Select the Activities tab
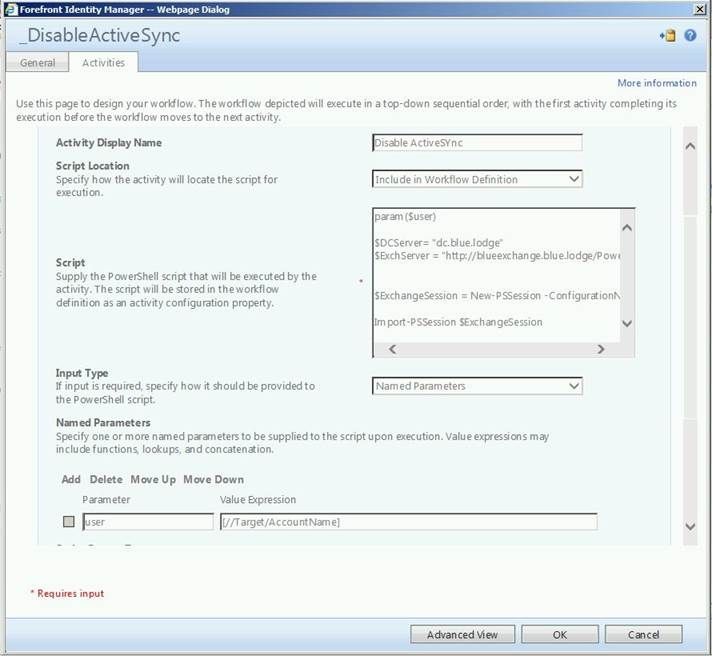Screen dimensions: 712x656 point(104,63)
